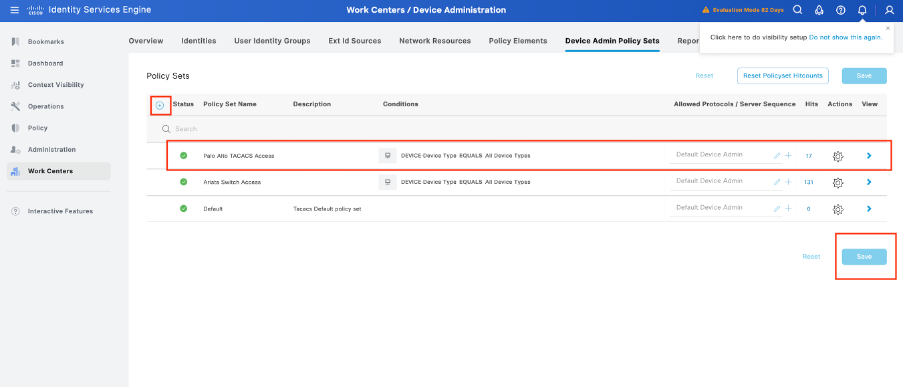Click the Policy shield icon in sidebar
Screen dimensions: 904x388
pos(16,128)
